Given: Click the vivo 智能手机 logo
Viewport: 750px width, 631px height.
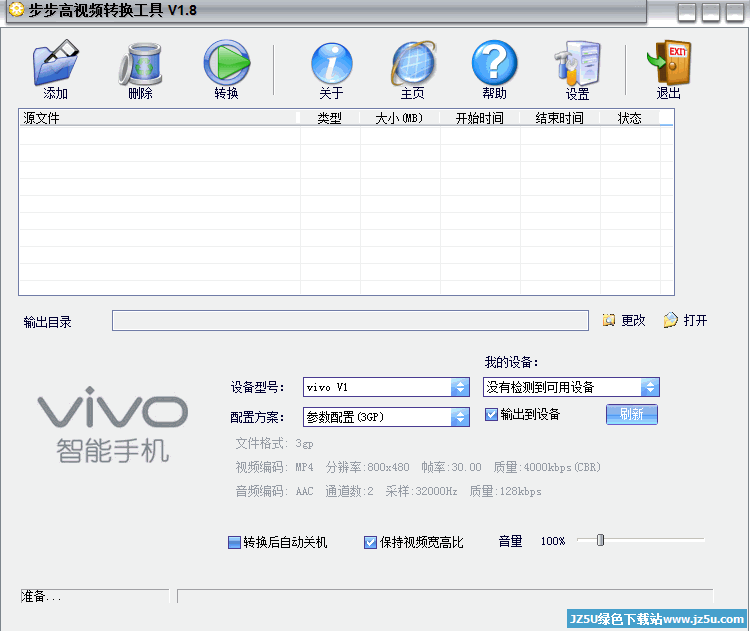Looking at the screenshot, I should [112, 425].
